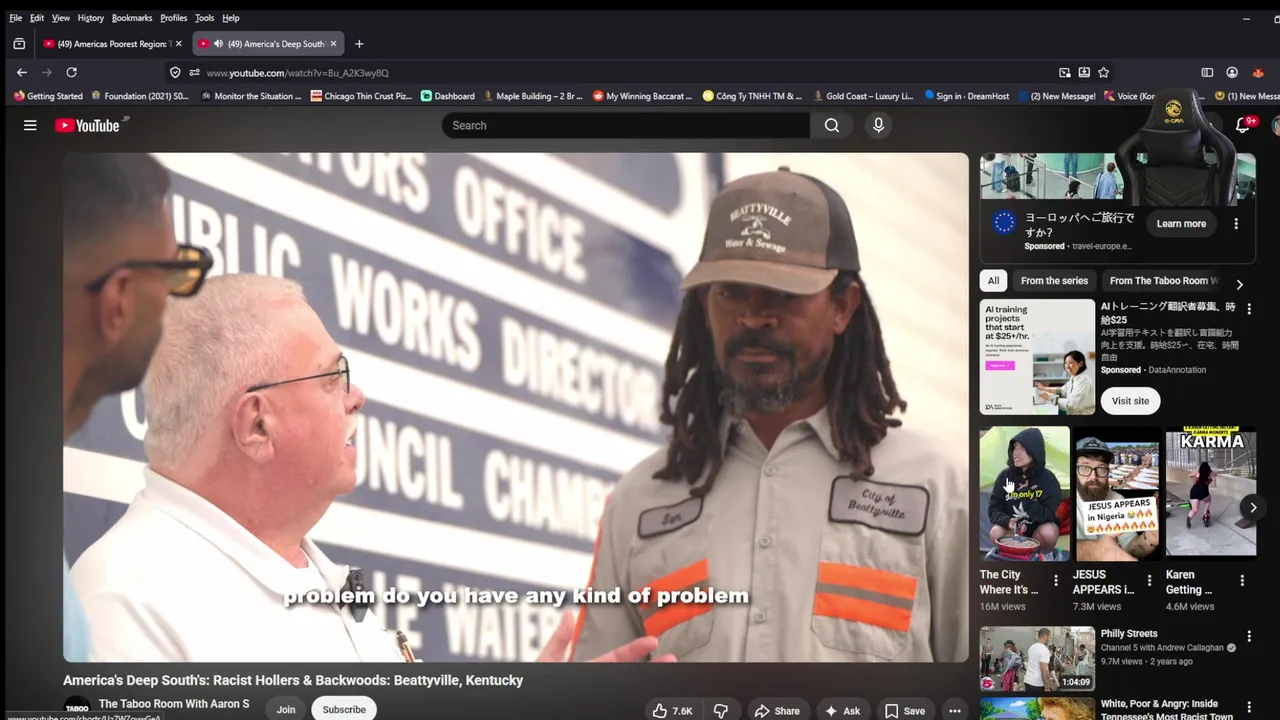Click the YouTube search field
This screenshot has height=720, width=1280.
pyautogui.click(x=626, y=125)
